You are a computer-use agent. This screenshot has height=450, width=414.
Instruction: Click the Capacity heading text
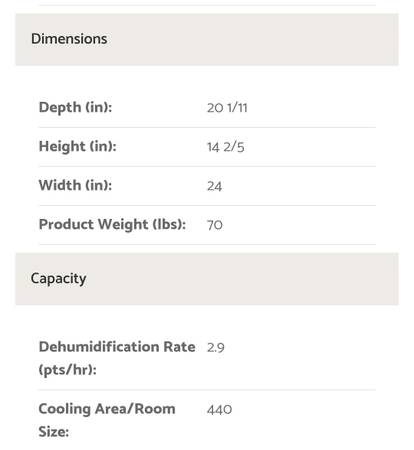click(59, 279)
